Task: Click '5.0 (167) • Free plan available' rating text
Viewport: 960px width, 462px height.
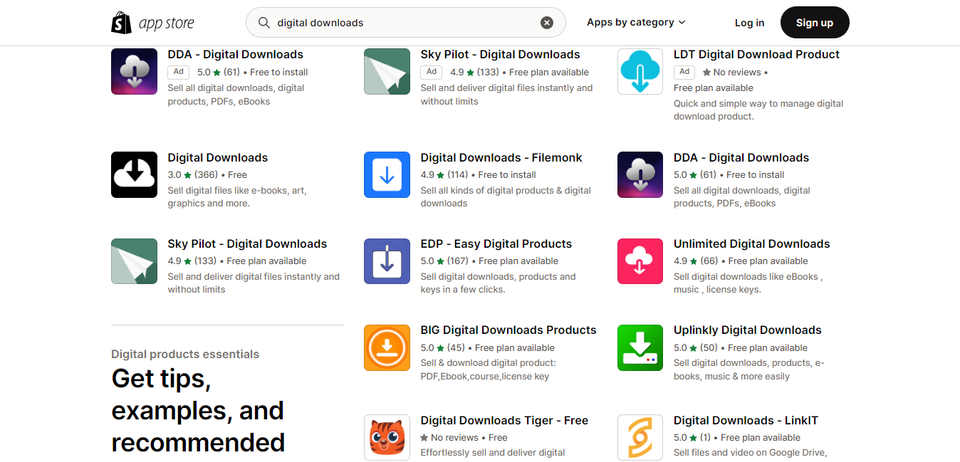Action: pyautogui.click(x=489, y=261)
